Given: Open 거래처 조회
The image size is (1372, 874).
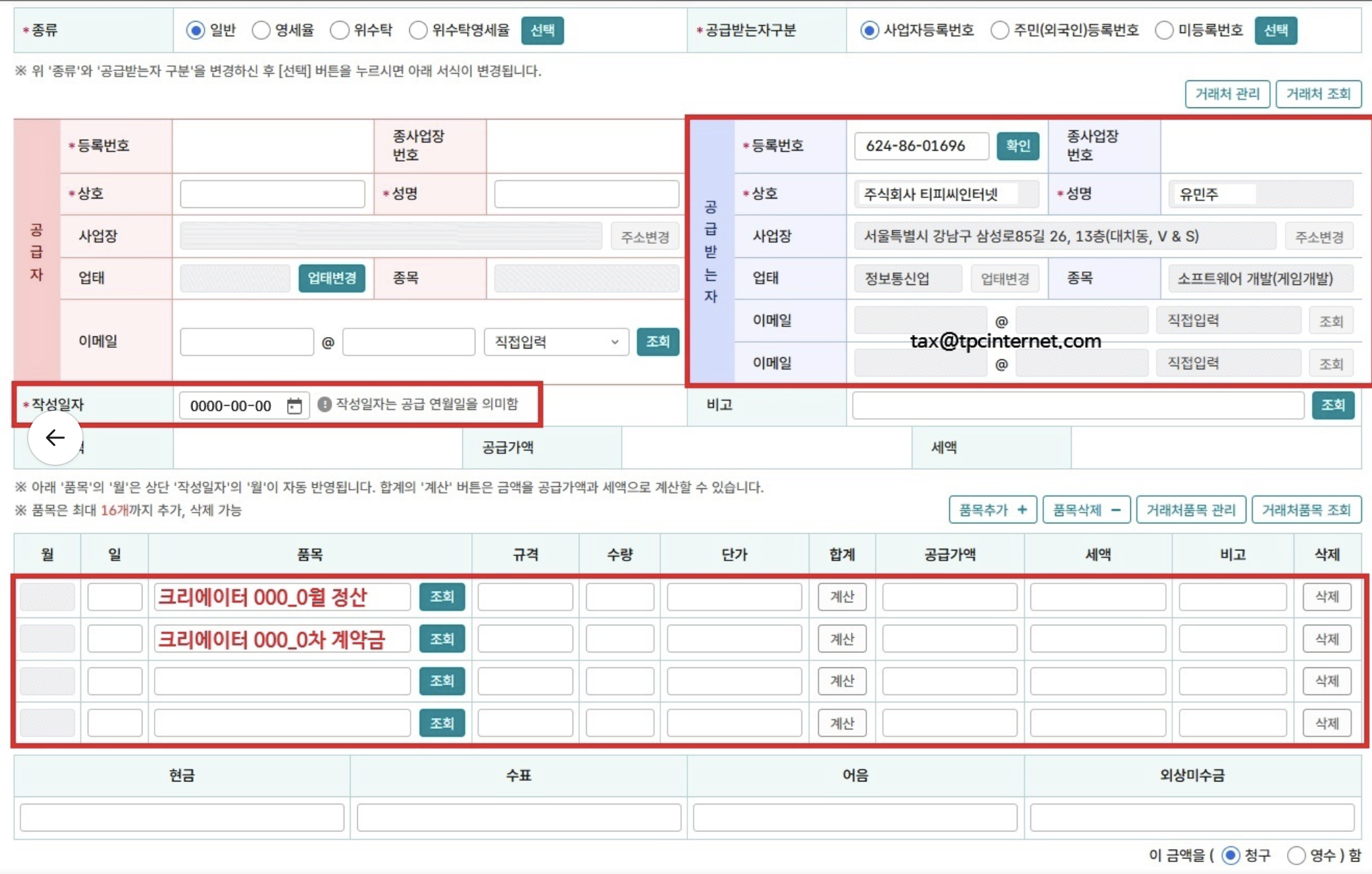Looking at the screenshot, I should (x=1318, y=94).
